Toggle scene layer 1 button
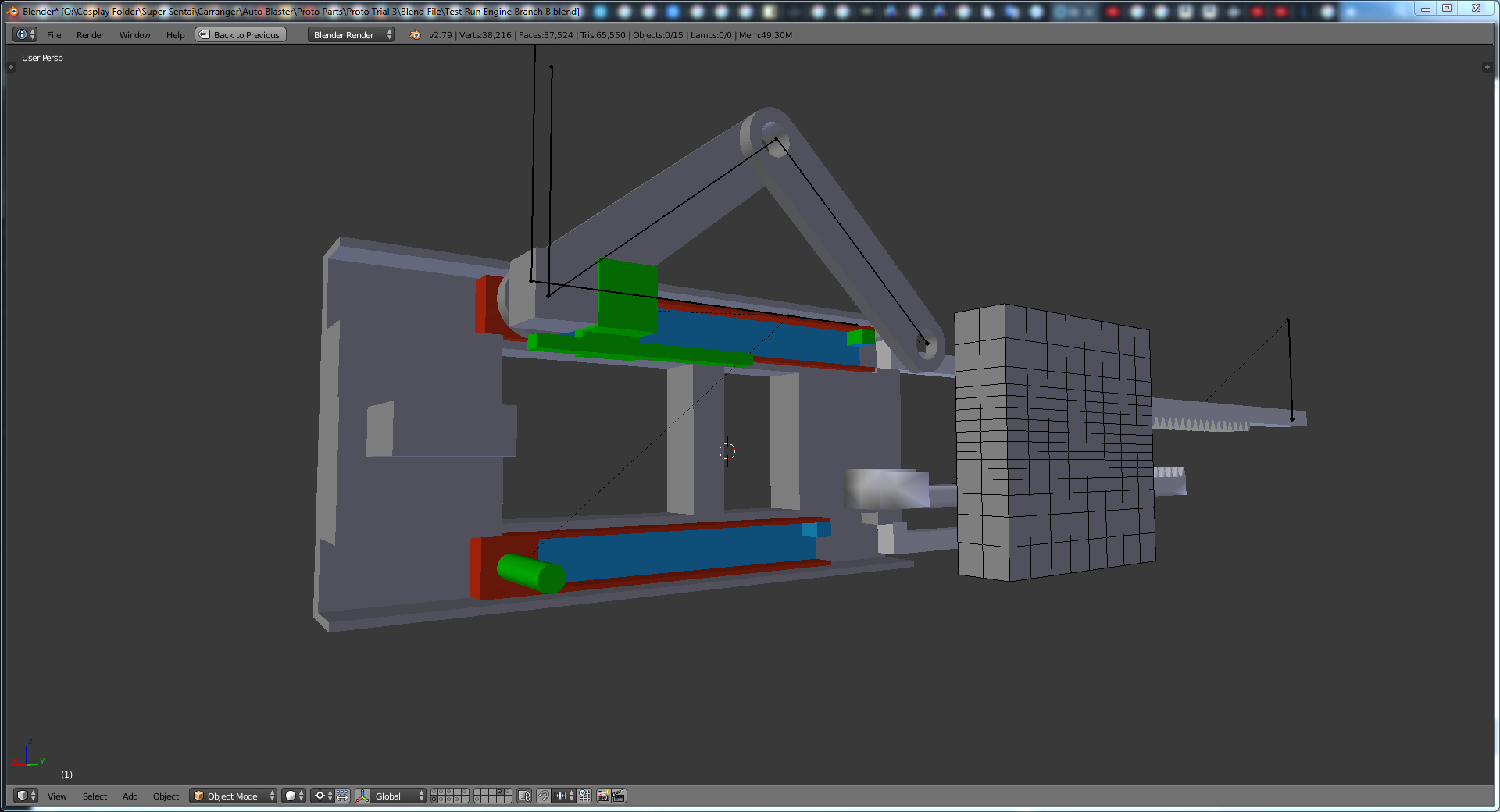1500x812 pixels. pyautogui.click(x=435, y=792)
